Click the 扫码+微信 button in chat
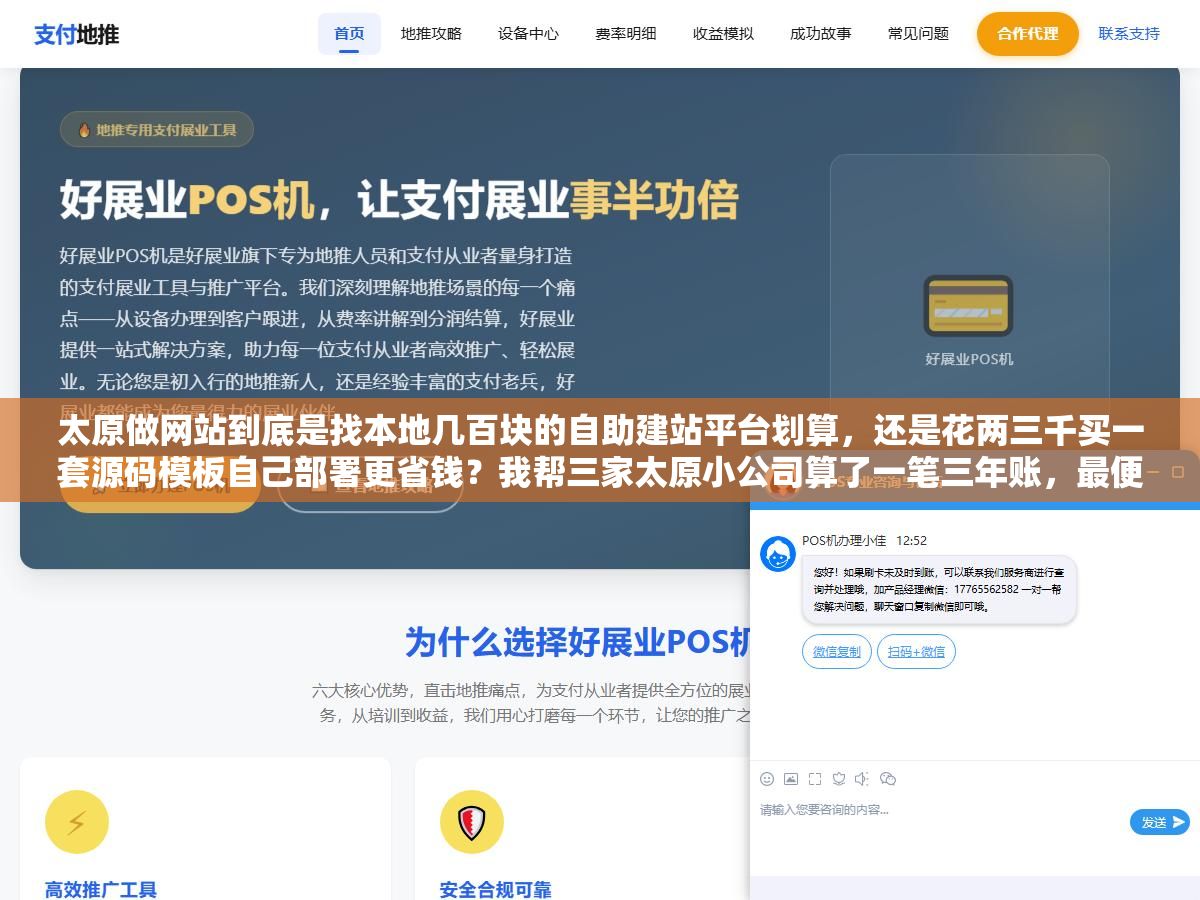This screenshot has width=1200, height=900. pyautogui.click(x=916, y=652)
